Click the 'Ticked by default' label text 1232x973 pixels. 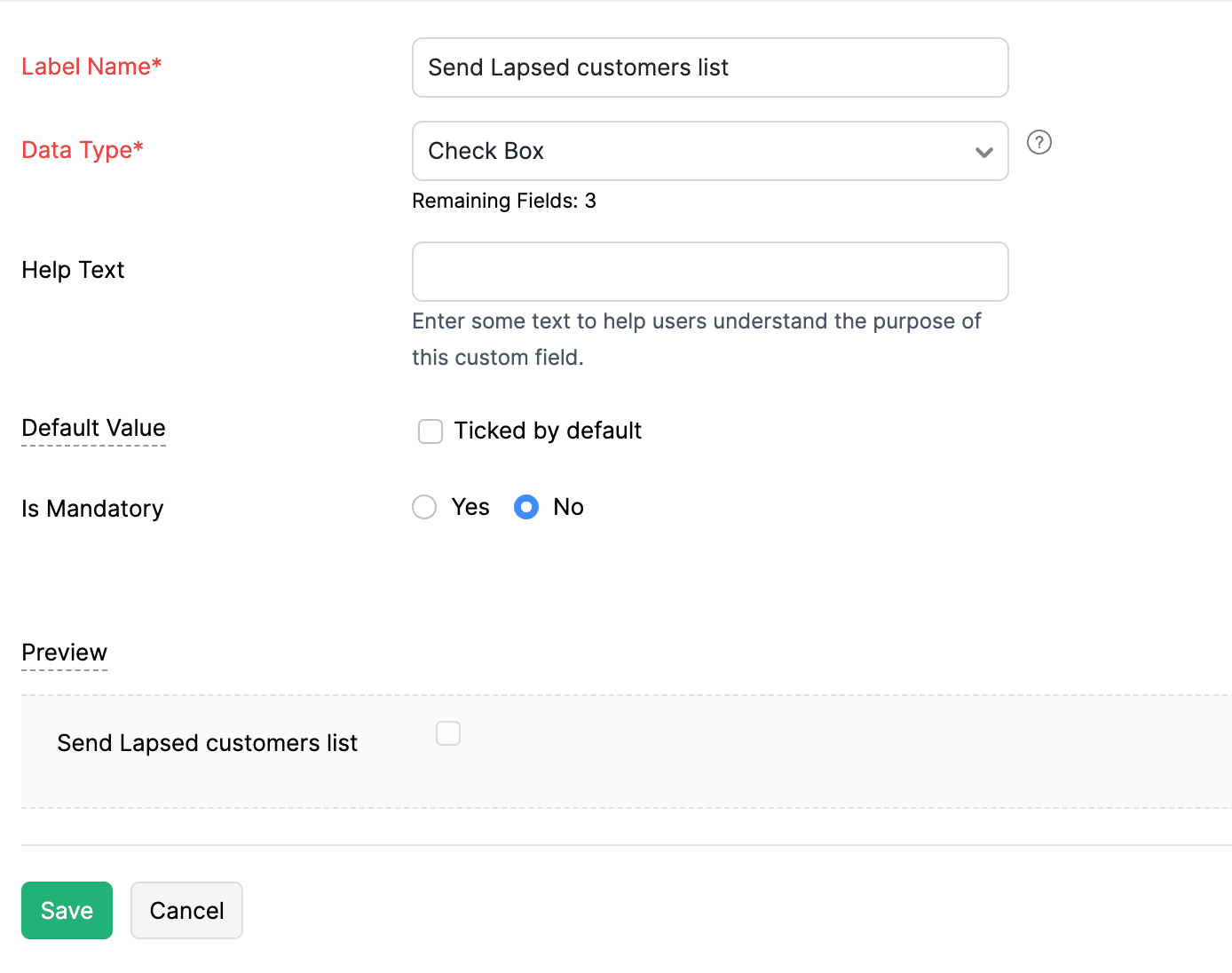(x=548, y=431)
